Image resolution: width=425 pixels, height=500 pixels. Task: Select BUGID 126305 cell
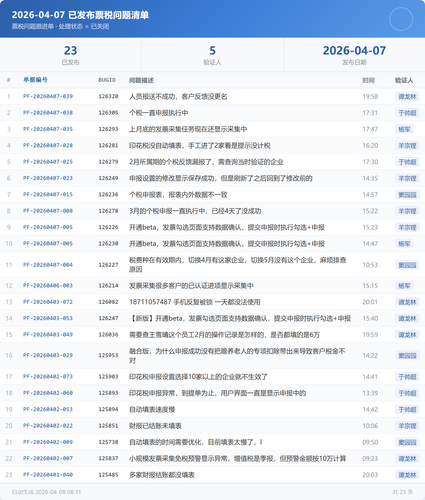coord(108,113)
